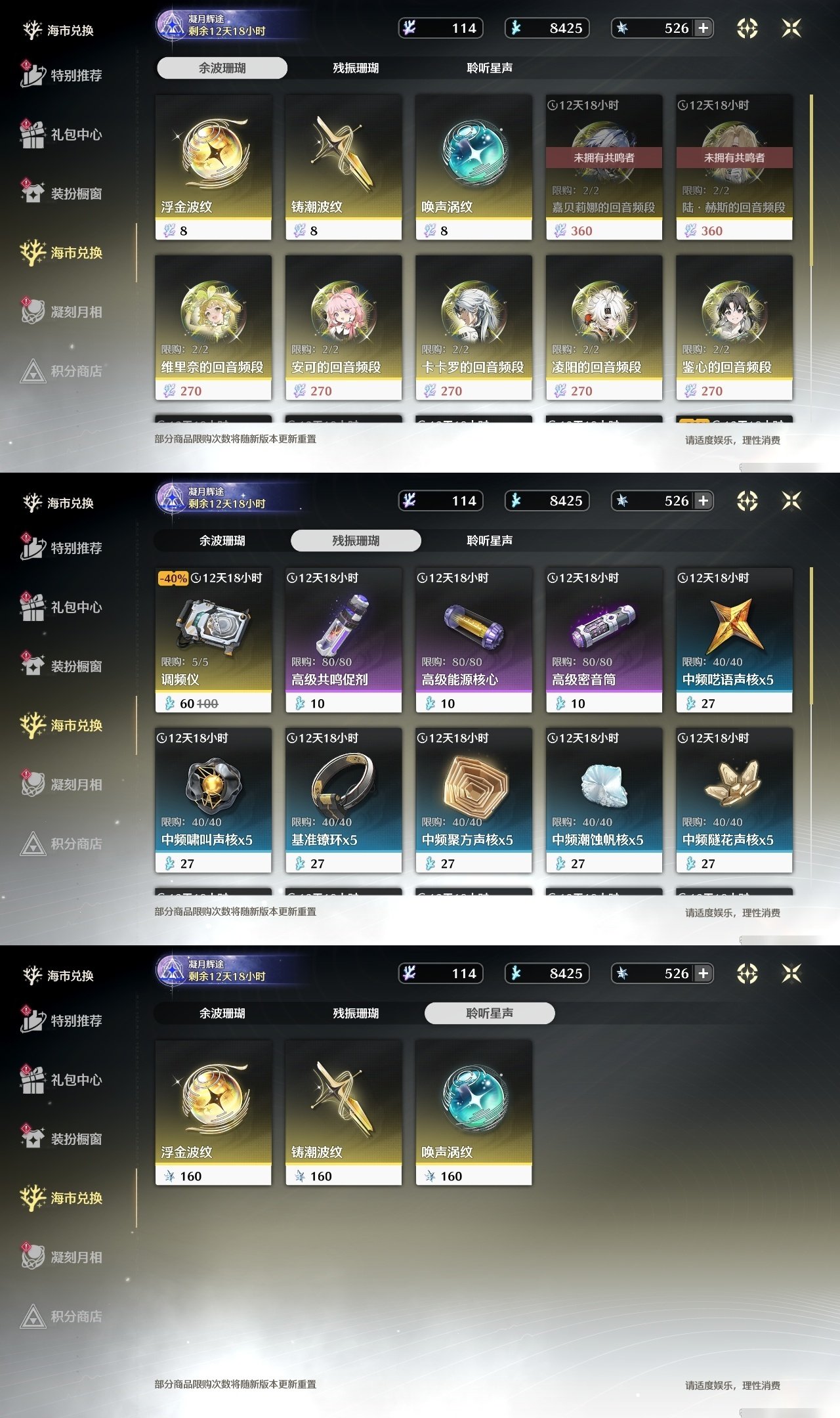Screen dimensions: 840x1418
Task: Click the highlighted 聆听星声 tab
Action: 490,1013
